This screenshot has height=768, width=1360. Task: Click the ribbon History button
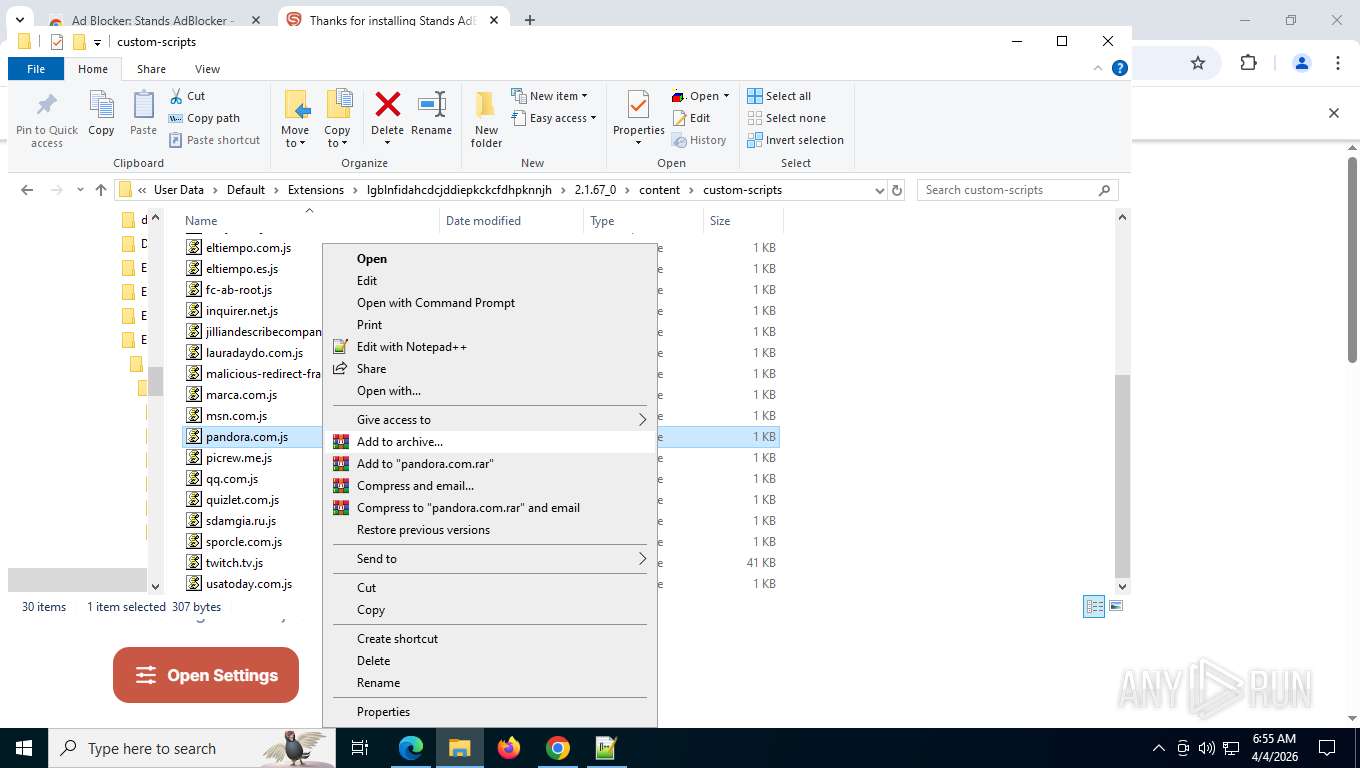pyautogui.click(x=698, y=140)
